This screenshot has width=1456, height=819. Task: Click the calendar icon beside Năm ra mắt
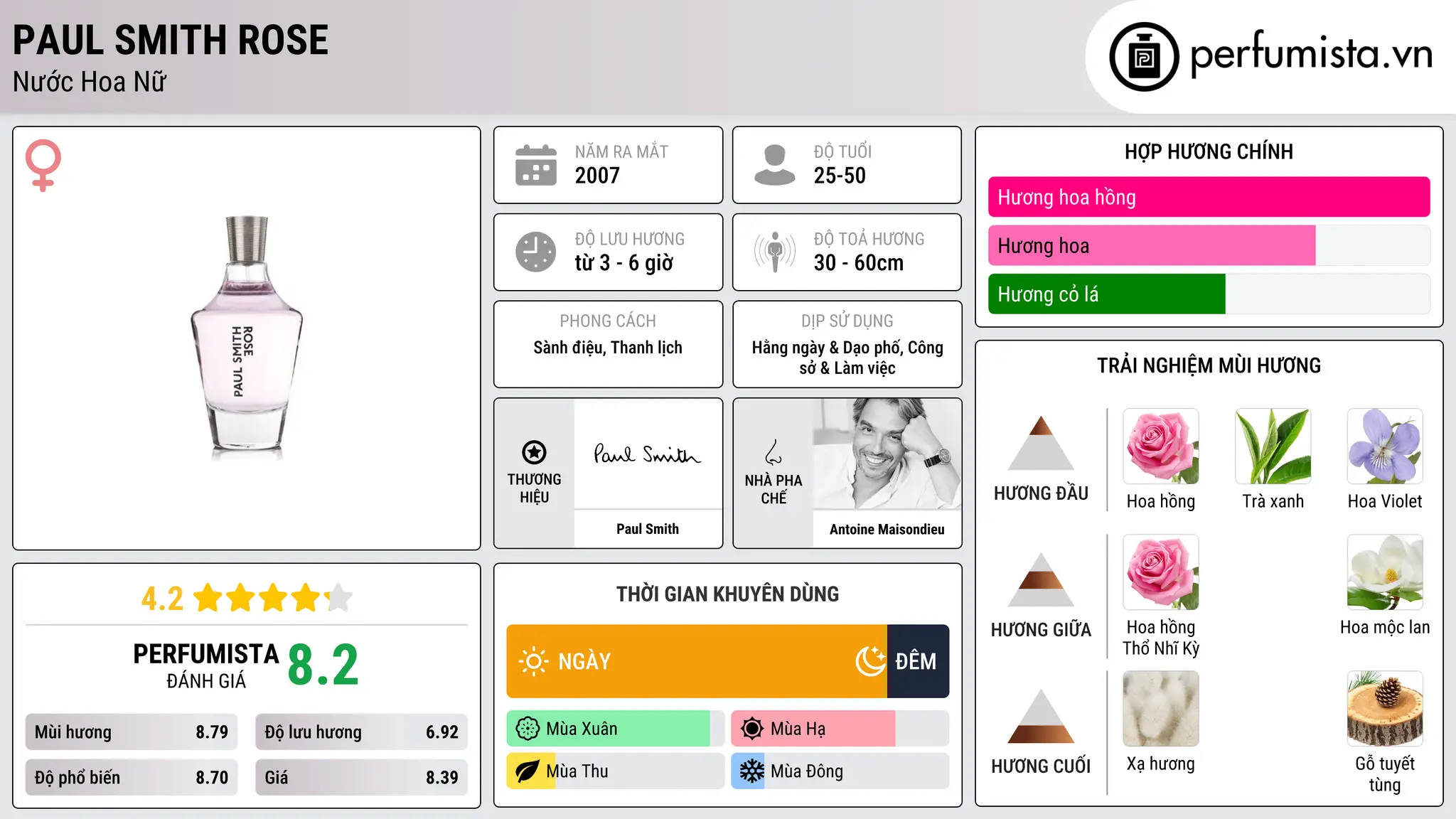[x=536, y=165]
